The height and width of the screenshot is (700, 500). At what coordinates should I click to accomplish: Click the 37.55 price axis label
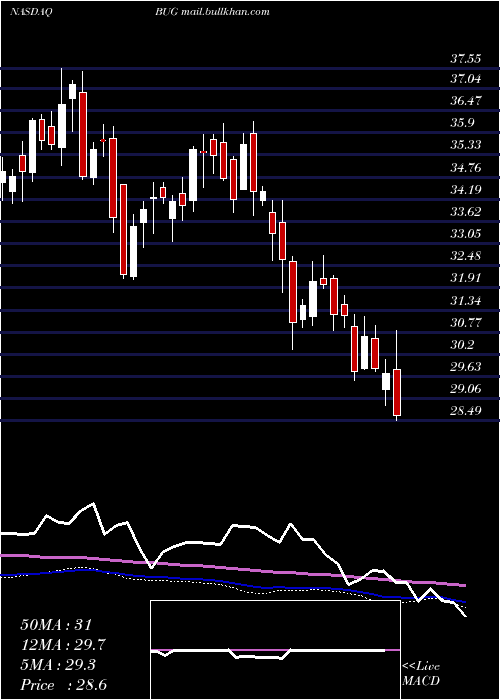point(465,58)
